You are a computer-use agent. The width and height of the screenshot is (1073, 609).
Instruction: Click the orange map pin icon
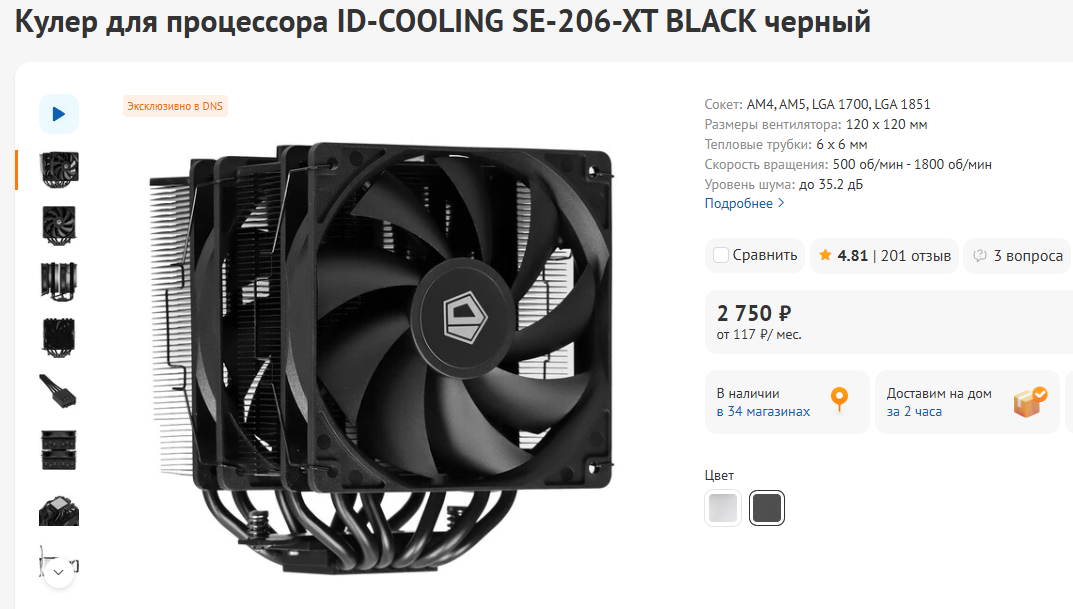839,399
